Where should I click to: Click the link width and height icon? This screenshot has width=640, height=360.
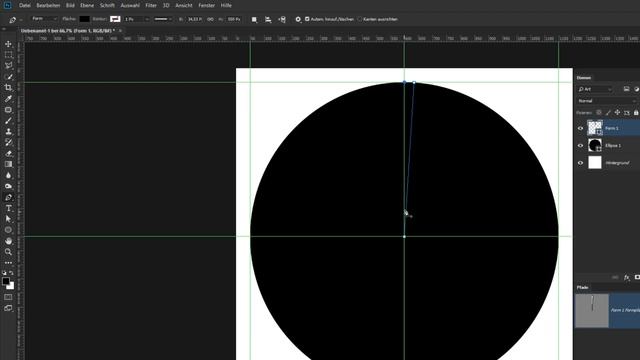(210, 19)
